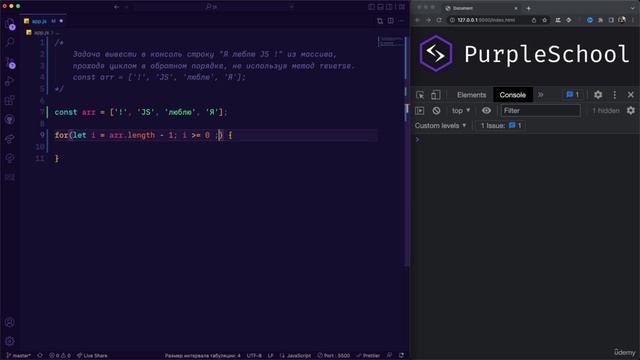Click the 127.0.0.1 address bar
This screenshot has width=640, height=360.
tap(498, 20)
